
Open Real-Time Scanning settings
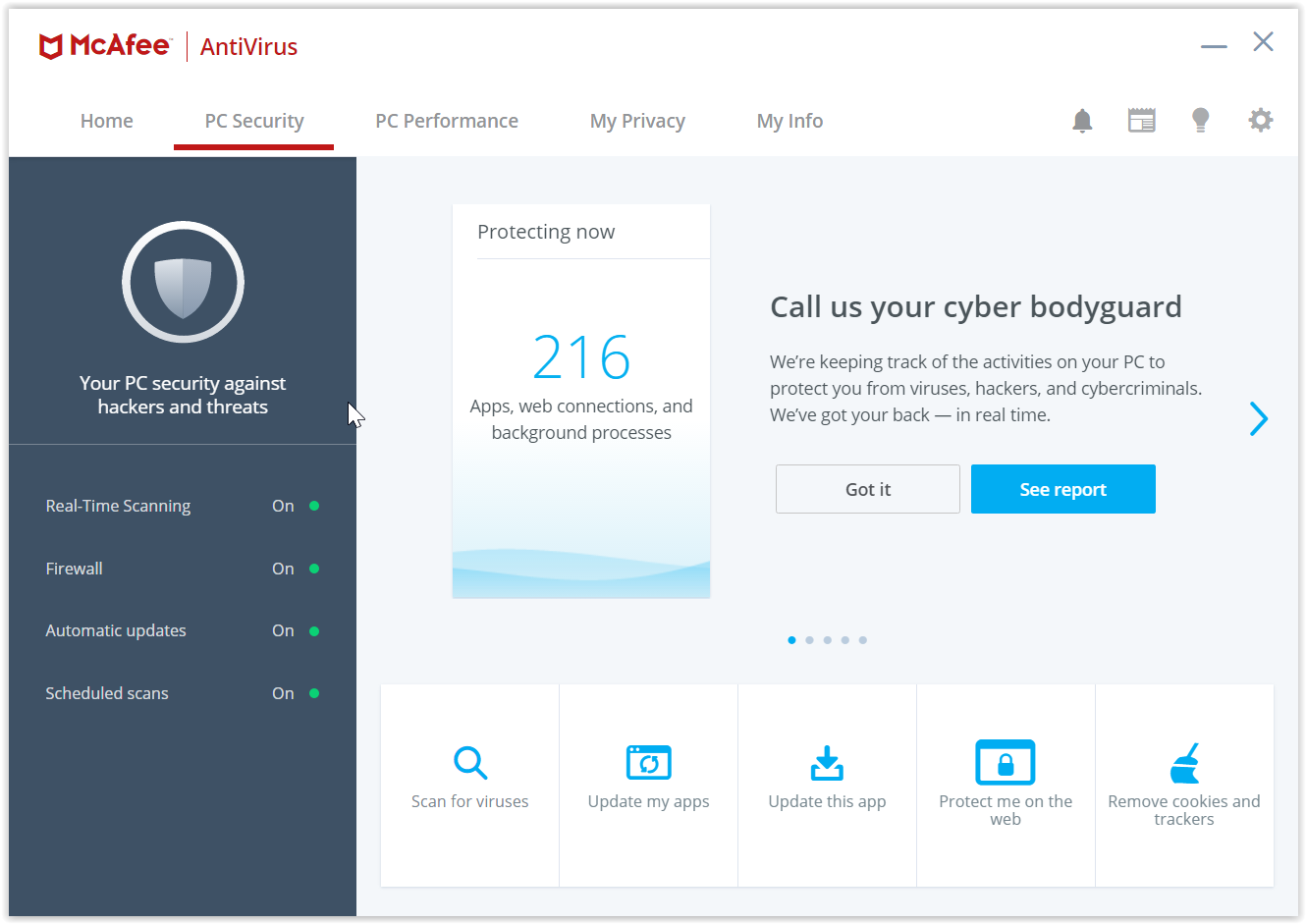pyautogui.click(x=183, y=506)
